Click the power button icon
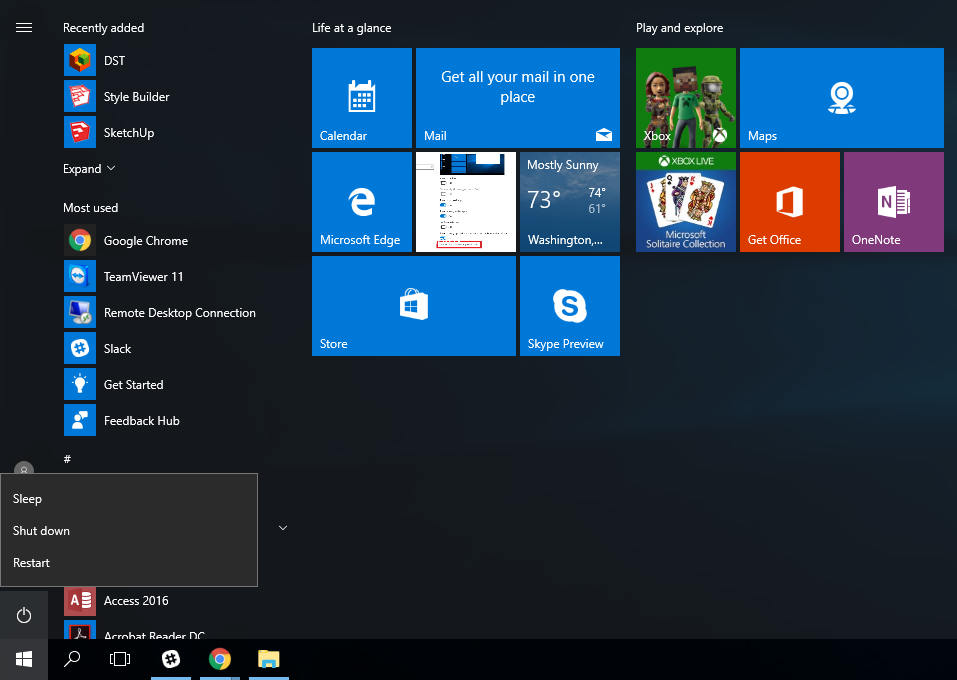Viewport: 957px width, 680px height. (x=24, y=615)
